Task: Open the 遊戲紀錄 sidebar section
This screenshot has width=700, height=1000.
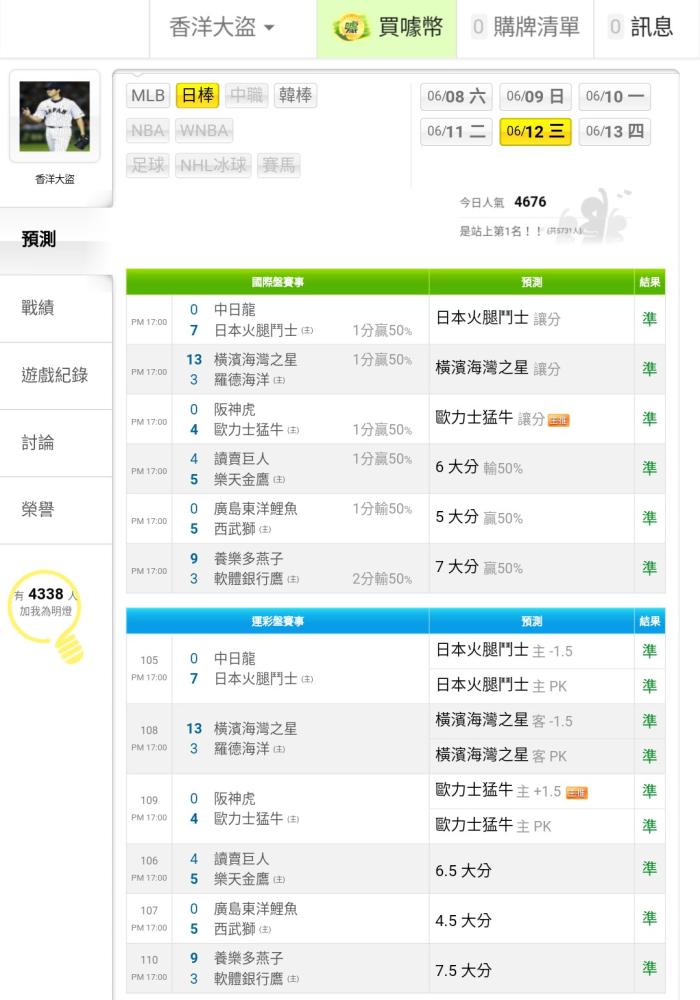Action: coord(56,376)
